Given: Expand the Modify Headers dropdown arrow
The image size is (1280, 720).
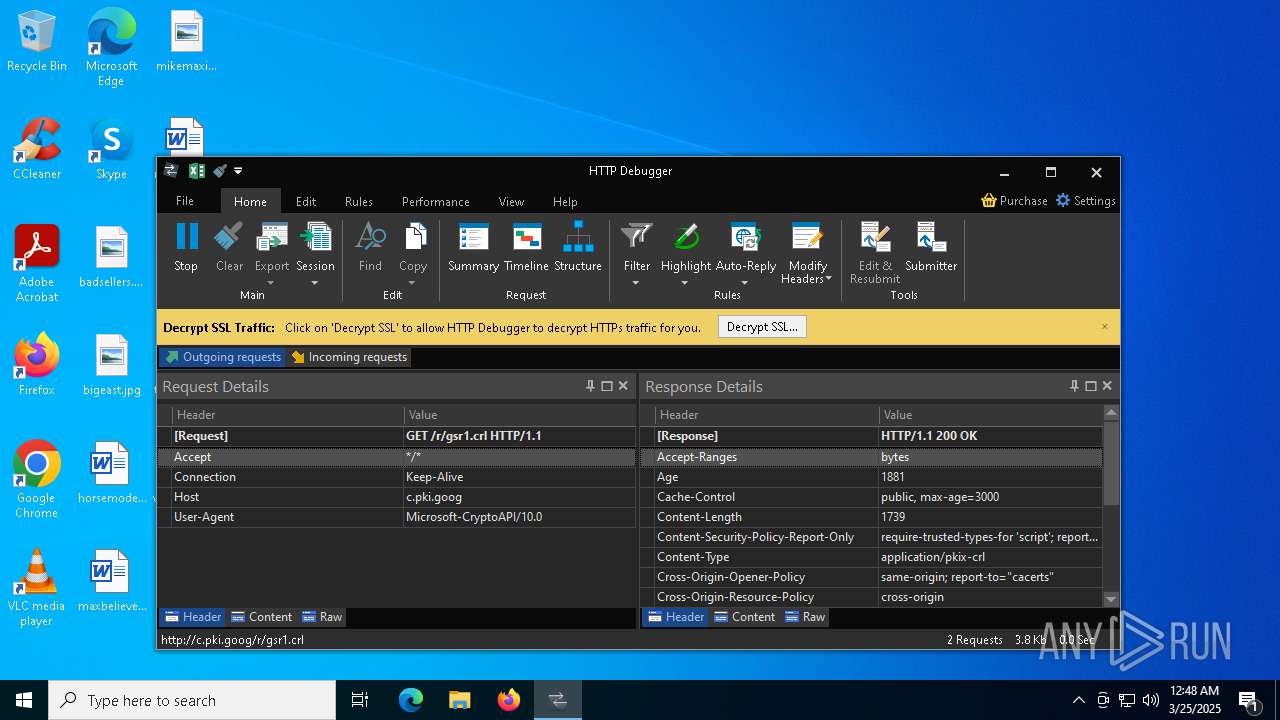Looking at the screenshot, I should click(829, 279).
